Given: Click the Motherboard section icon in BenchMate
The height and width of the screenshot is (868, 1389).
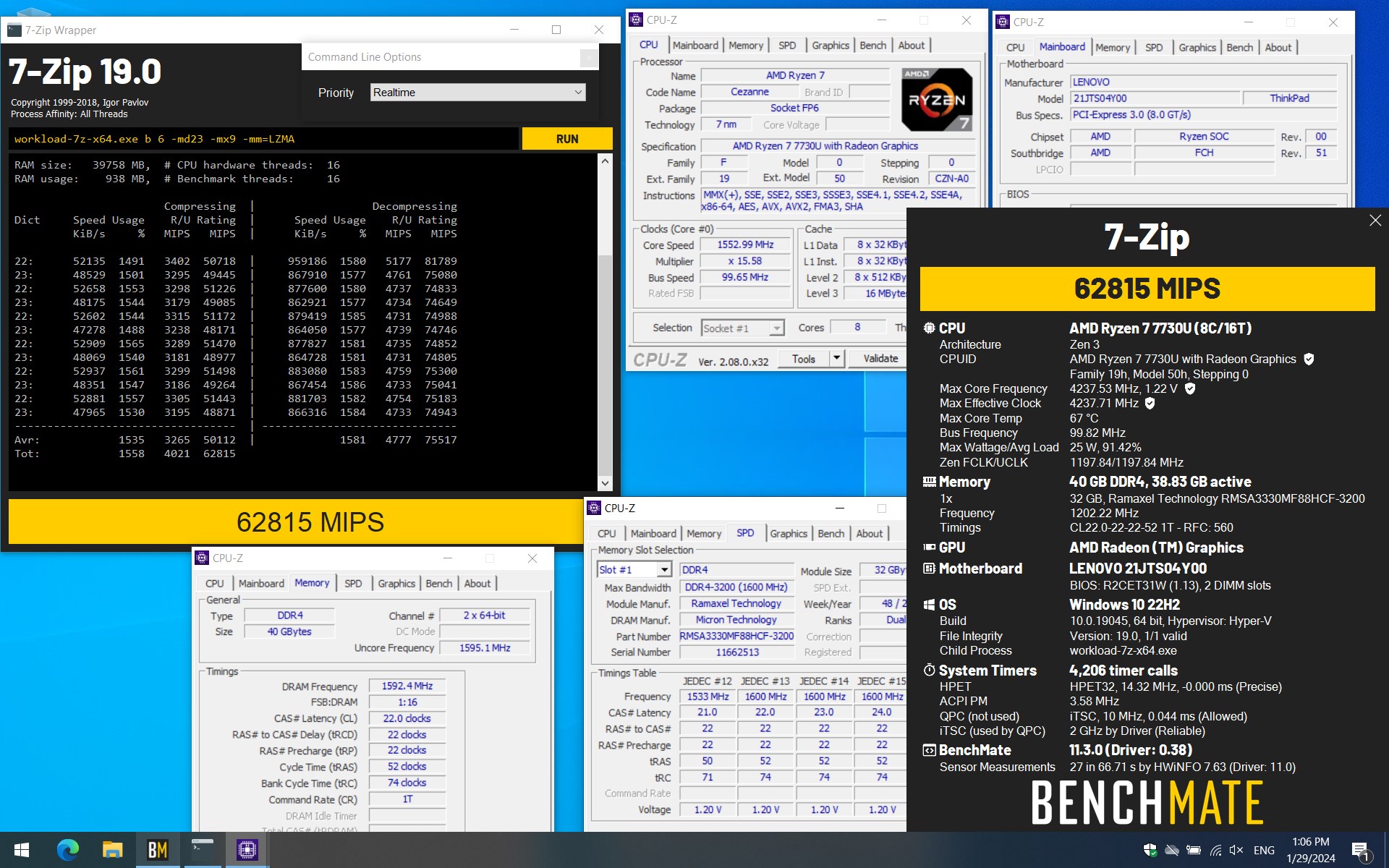Looking at the screenshot, I should [x=929, y=569].
